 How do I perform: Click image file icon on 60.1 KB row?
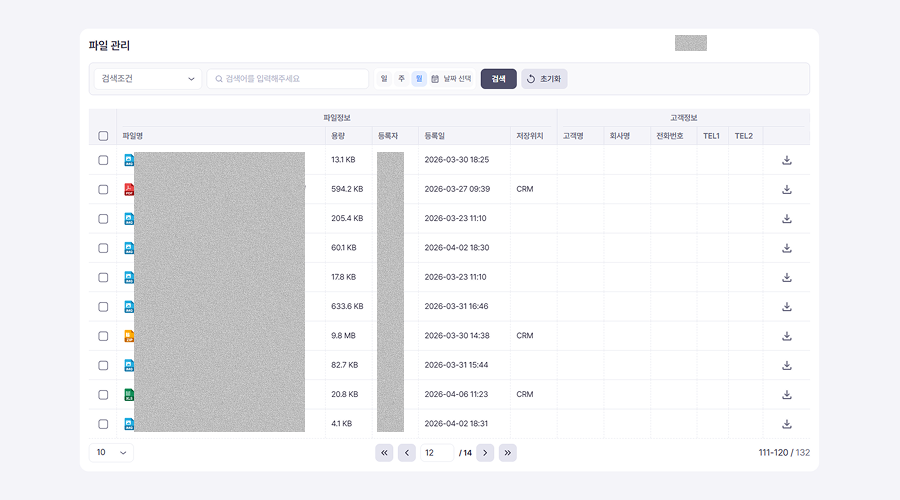pos(129,248)
